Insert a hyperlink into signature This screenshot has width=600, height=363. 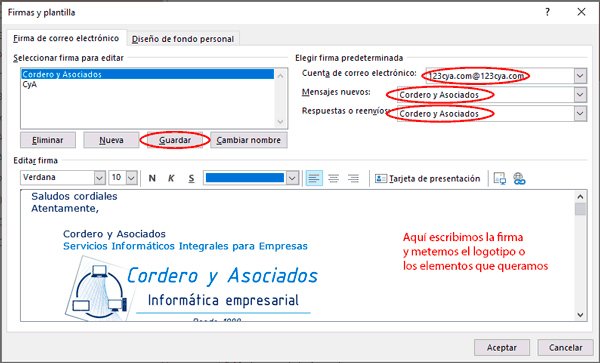tap(519, 178)
